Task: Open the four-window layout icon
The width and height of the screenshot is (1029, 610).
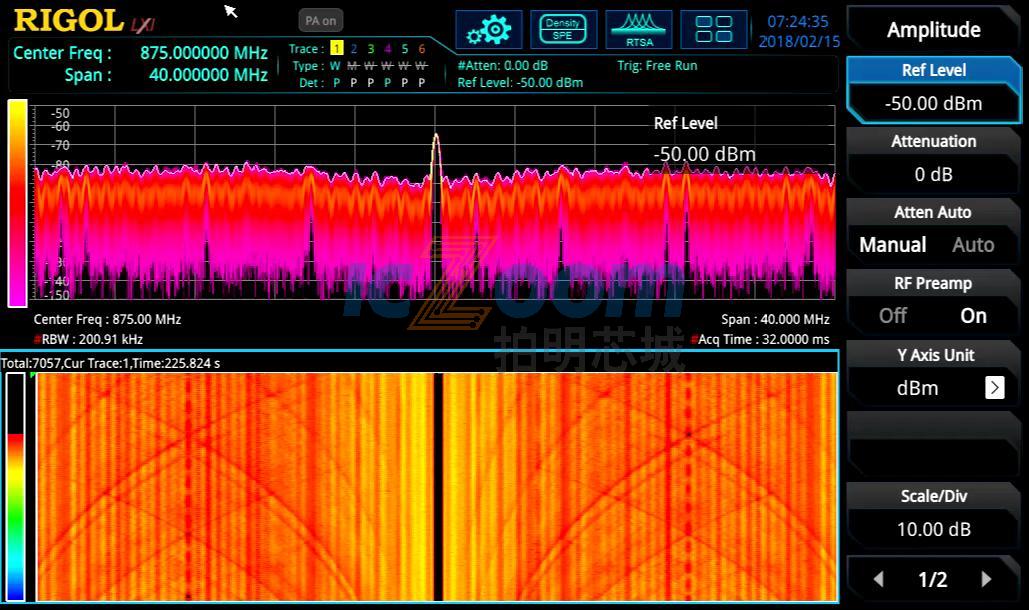Action: [713, 30]
